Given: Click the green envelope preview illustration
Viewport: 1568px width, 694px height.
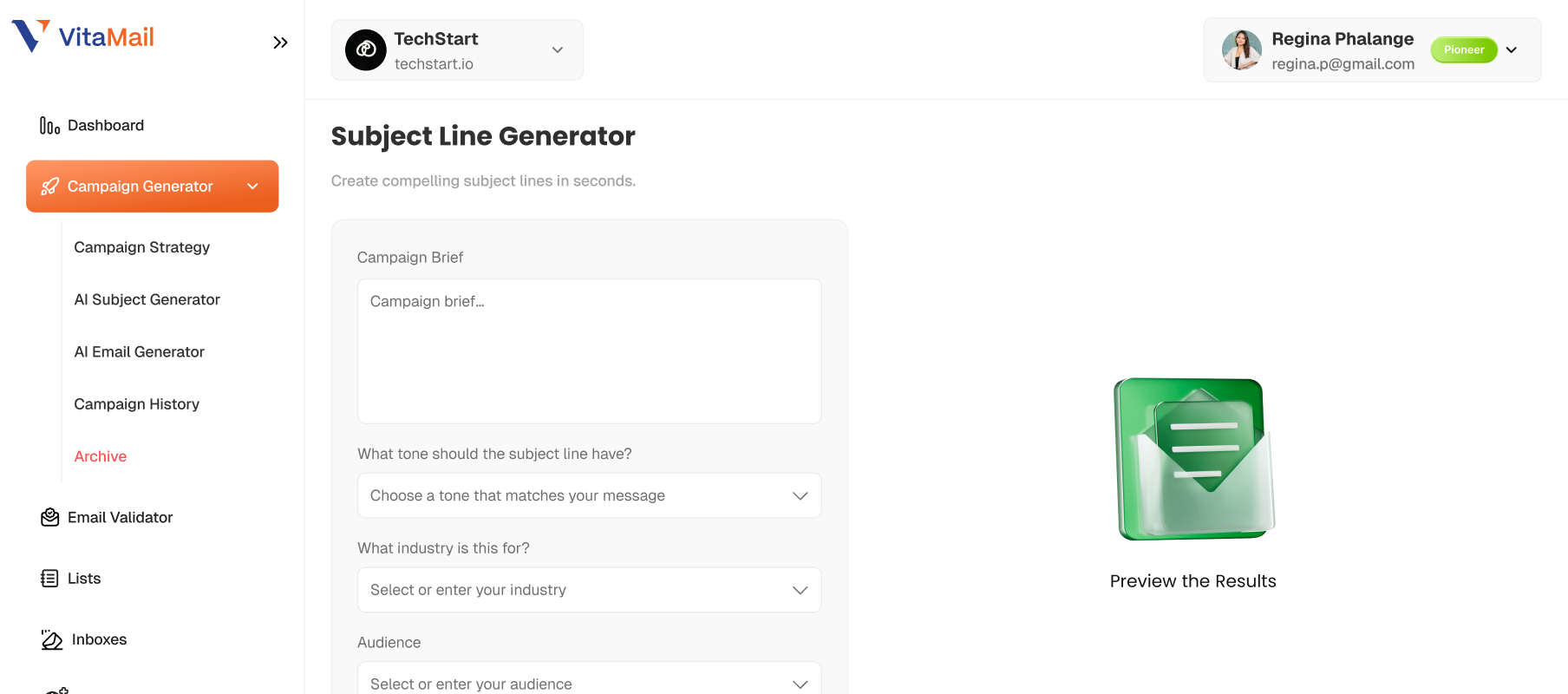Looking at the screenshot, I should point(1193,459).
